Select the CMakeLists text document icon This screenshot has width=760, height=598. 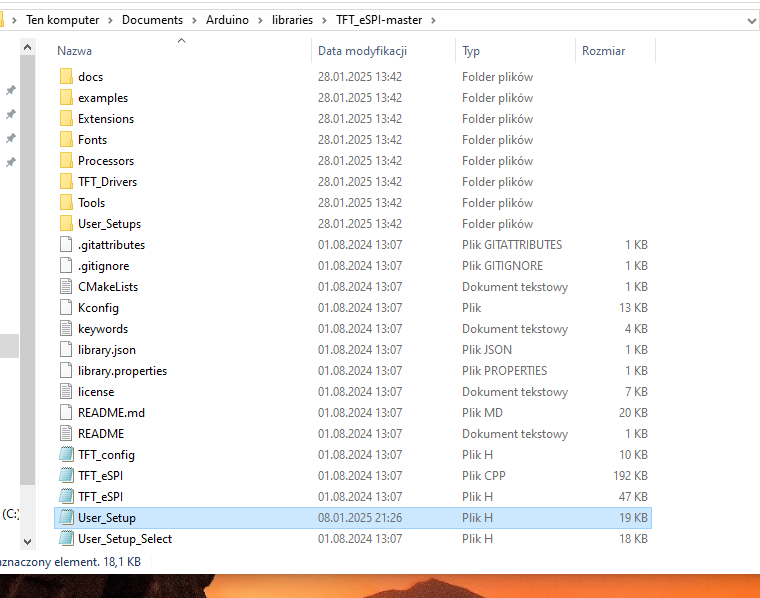66,286
